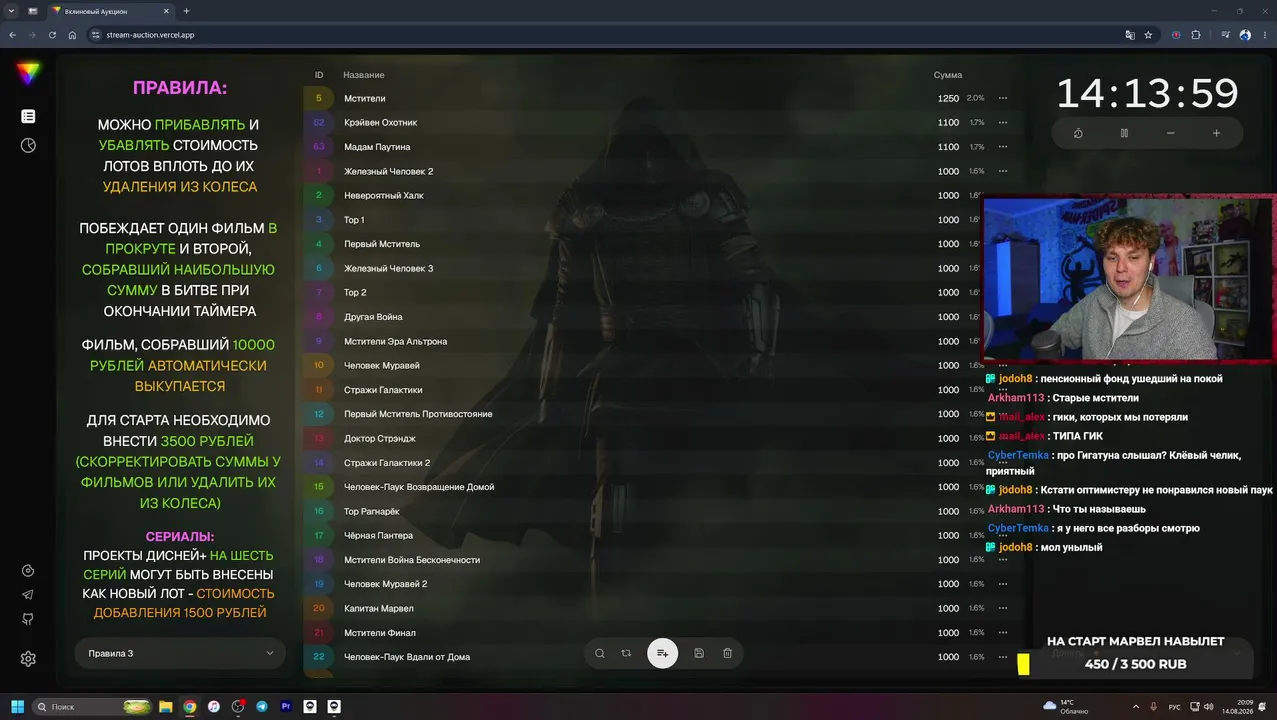
Task: Sort by the ID column header
Action: (319, 75)
